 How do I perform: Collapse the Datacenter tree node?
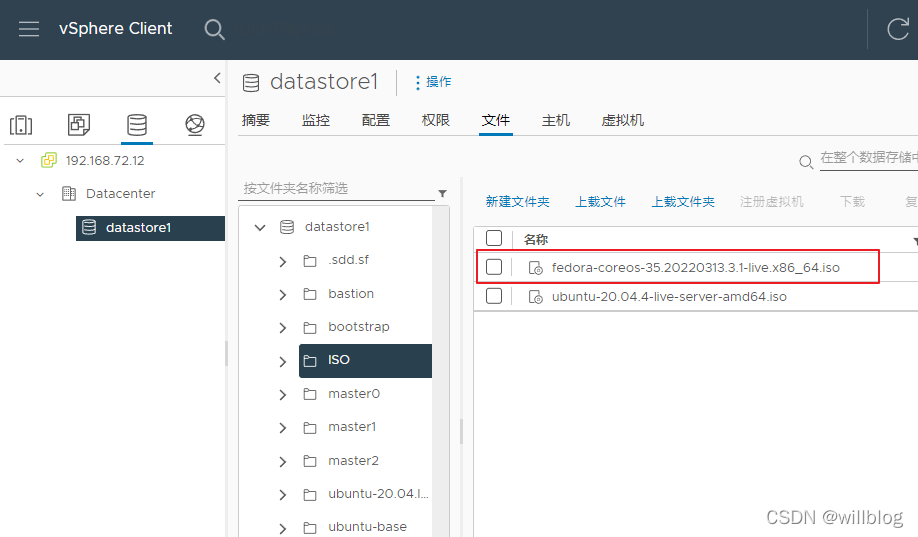(x=40, y=194)
